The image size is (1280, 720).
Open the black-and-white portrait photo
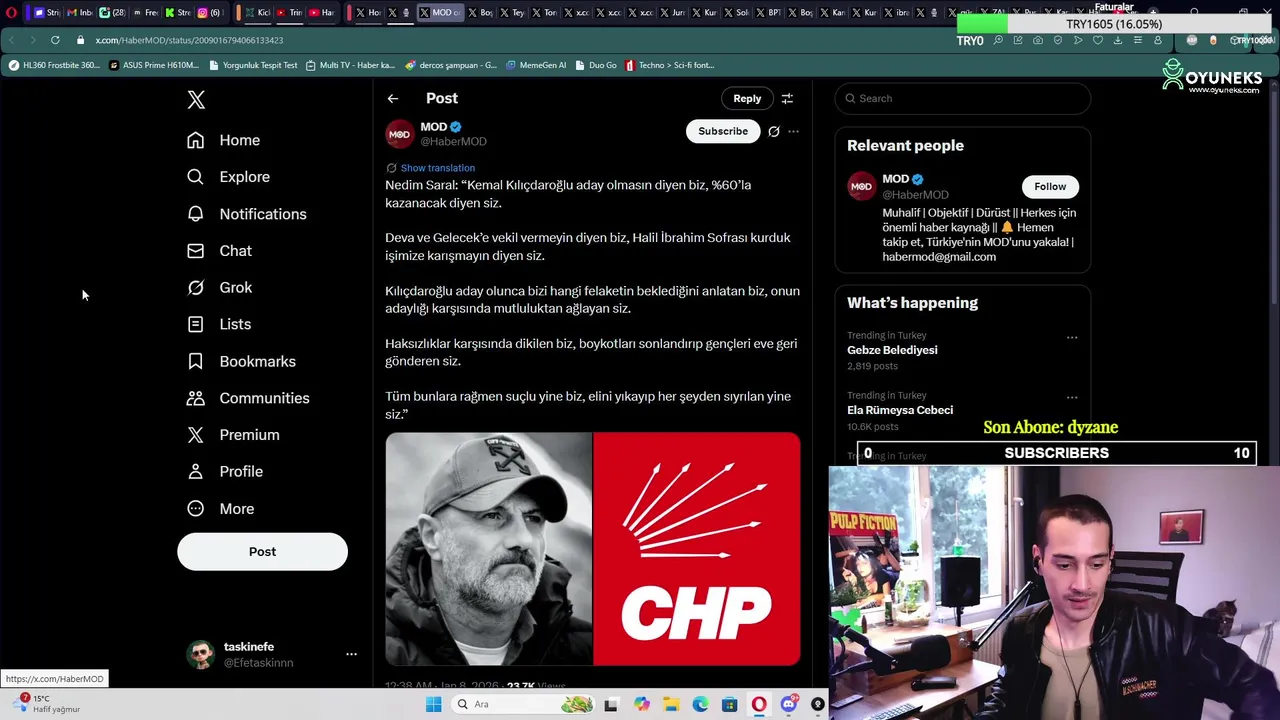488,549
